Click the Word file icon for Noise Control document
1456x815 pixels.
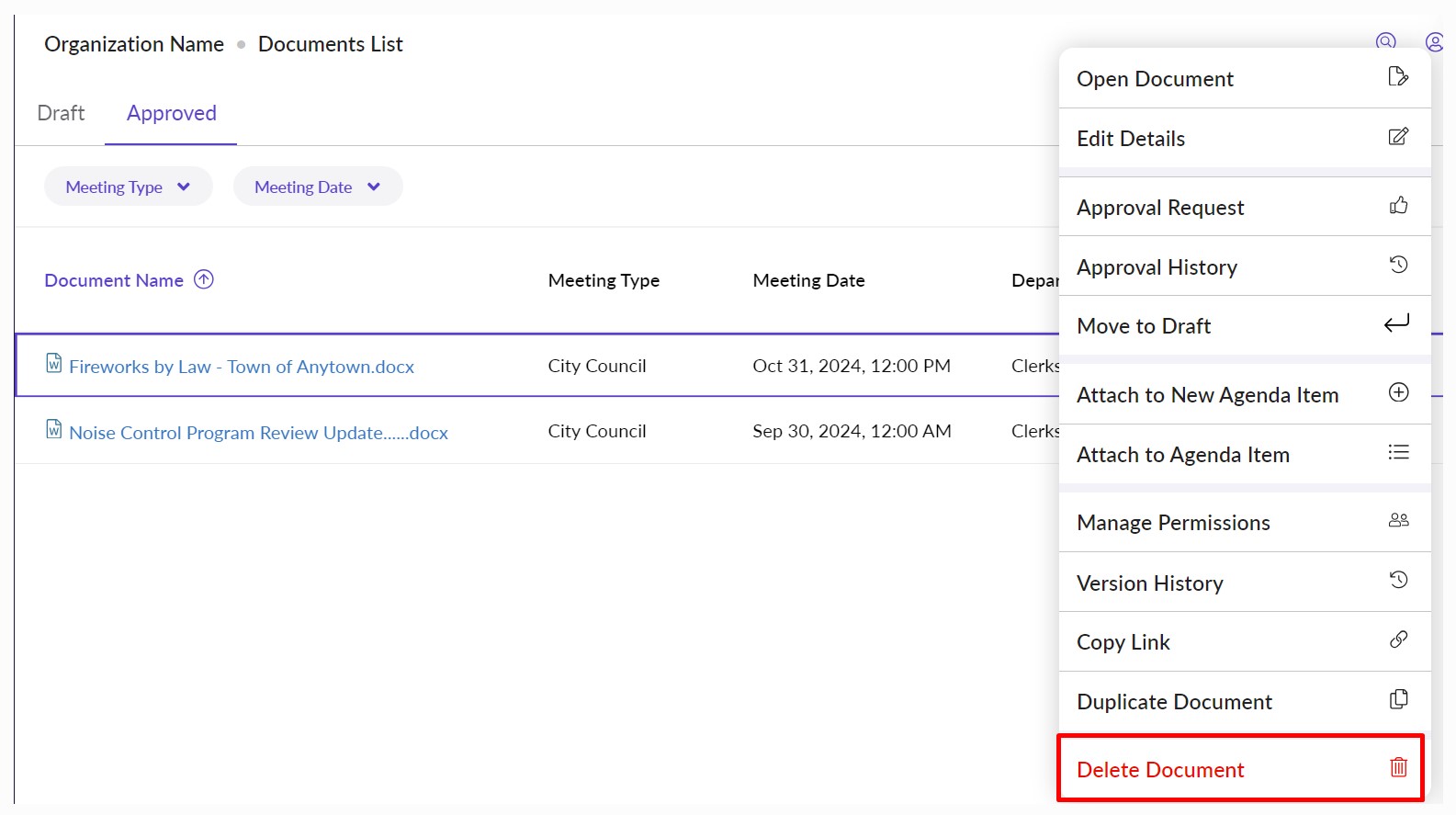click(54, 430)
